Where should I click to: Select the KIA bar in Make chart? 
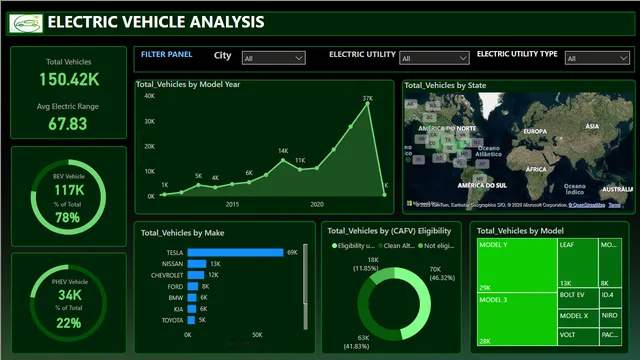click(x=192, y=309)
